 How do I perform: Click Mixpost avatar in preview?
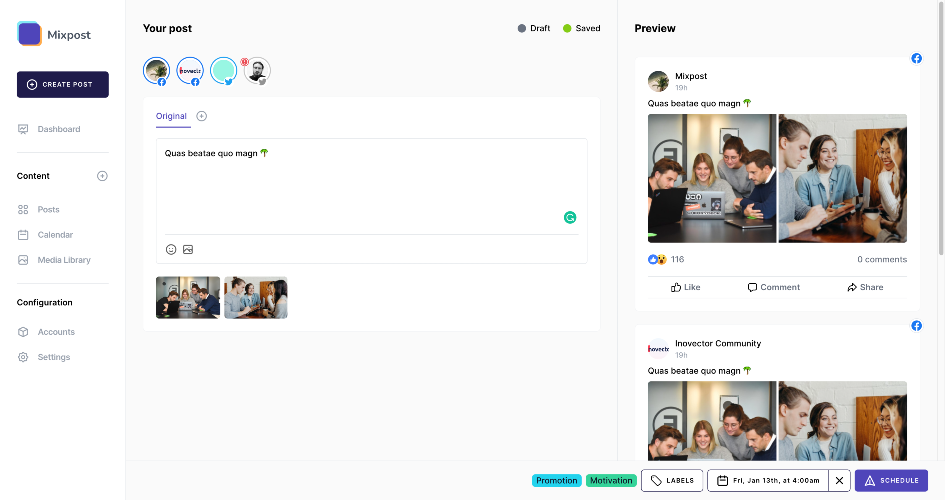(658, 81)
